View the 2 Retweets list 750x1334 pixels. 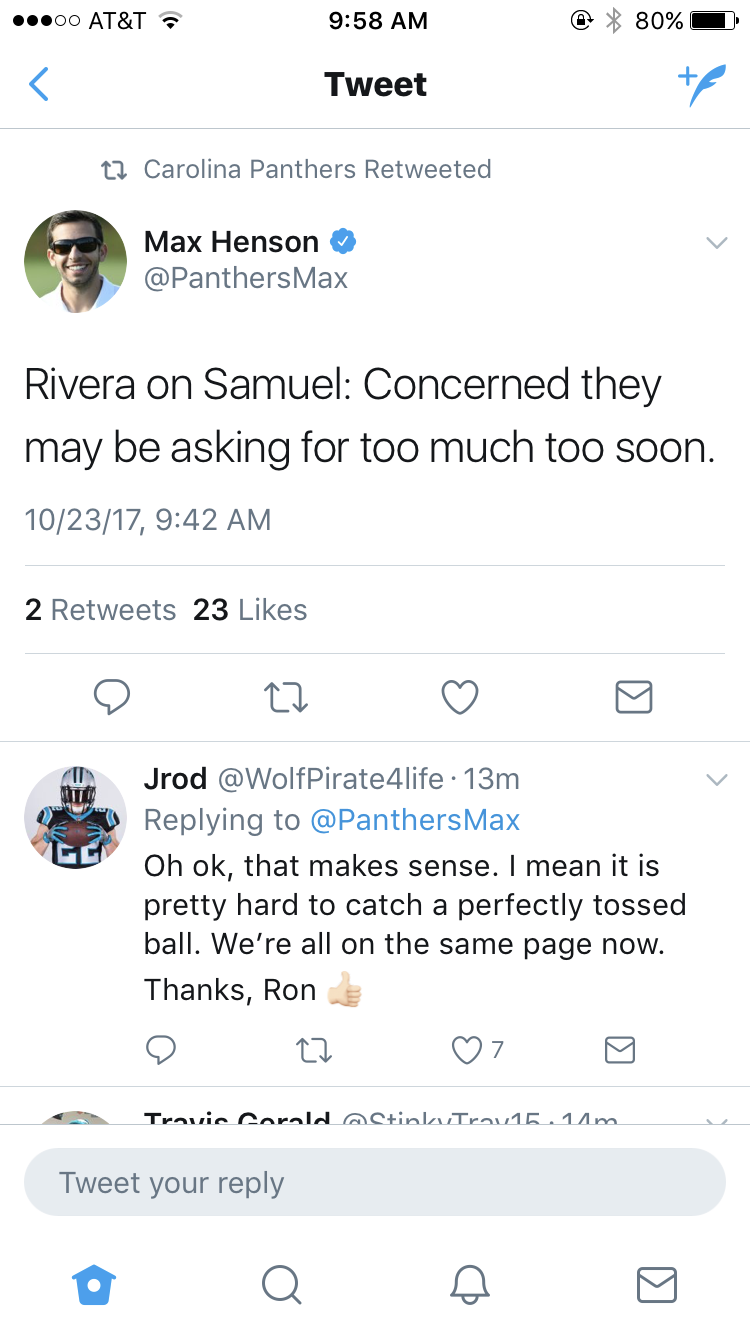(100, 610)
